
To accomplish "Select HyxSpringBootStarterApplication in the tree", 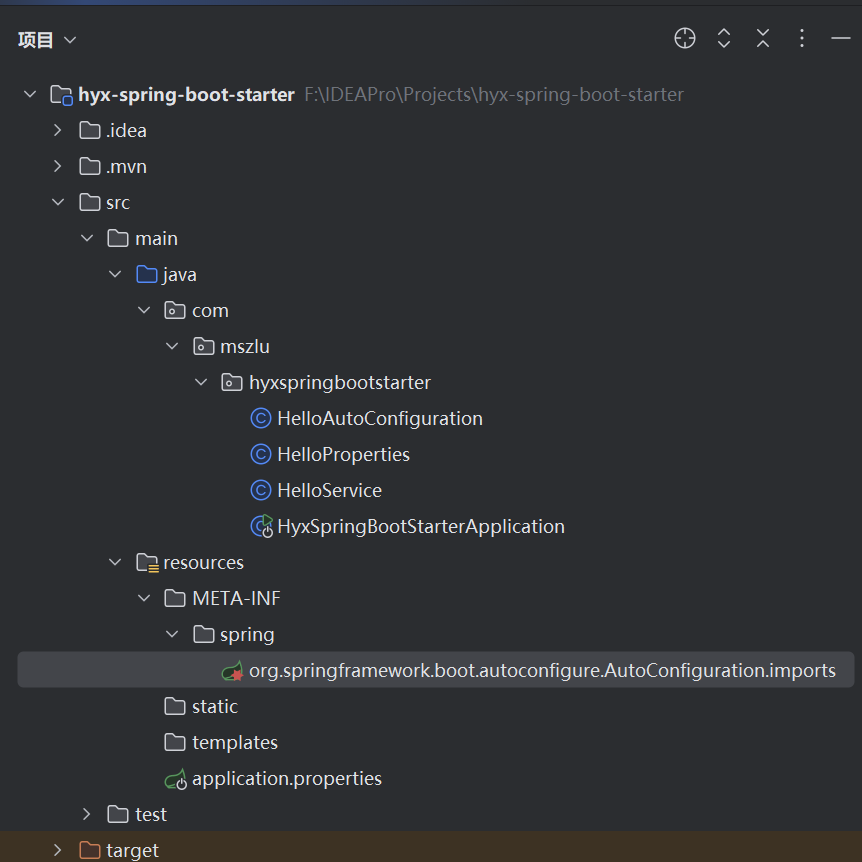I will click(x=421, y=527).
